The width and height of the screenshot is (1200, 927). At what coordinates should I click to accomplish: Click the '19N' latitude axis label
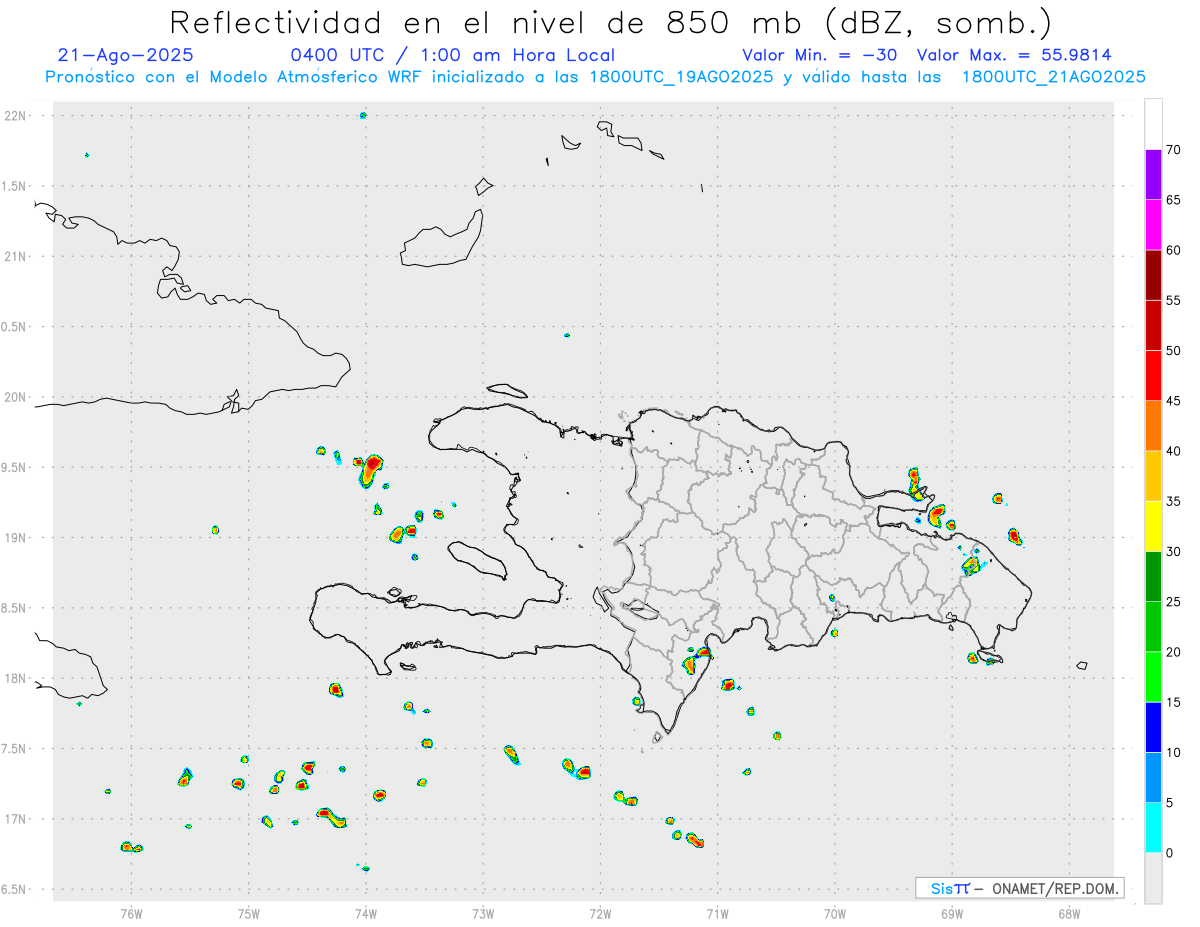(16, 538)
